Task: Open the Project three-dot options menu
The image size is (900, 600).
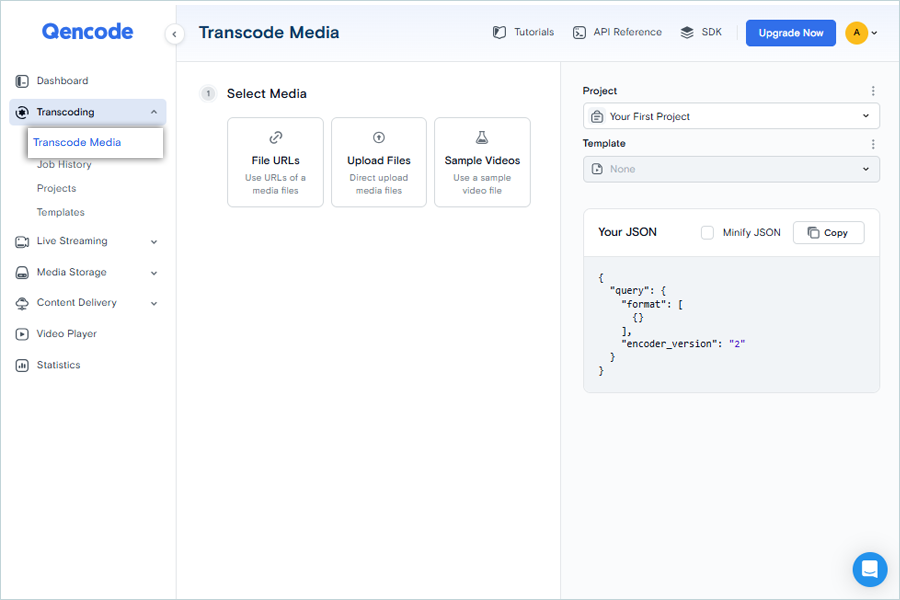Action: [x=873, y=91]
